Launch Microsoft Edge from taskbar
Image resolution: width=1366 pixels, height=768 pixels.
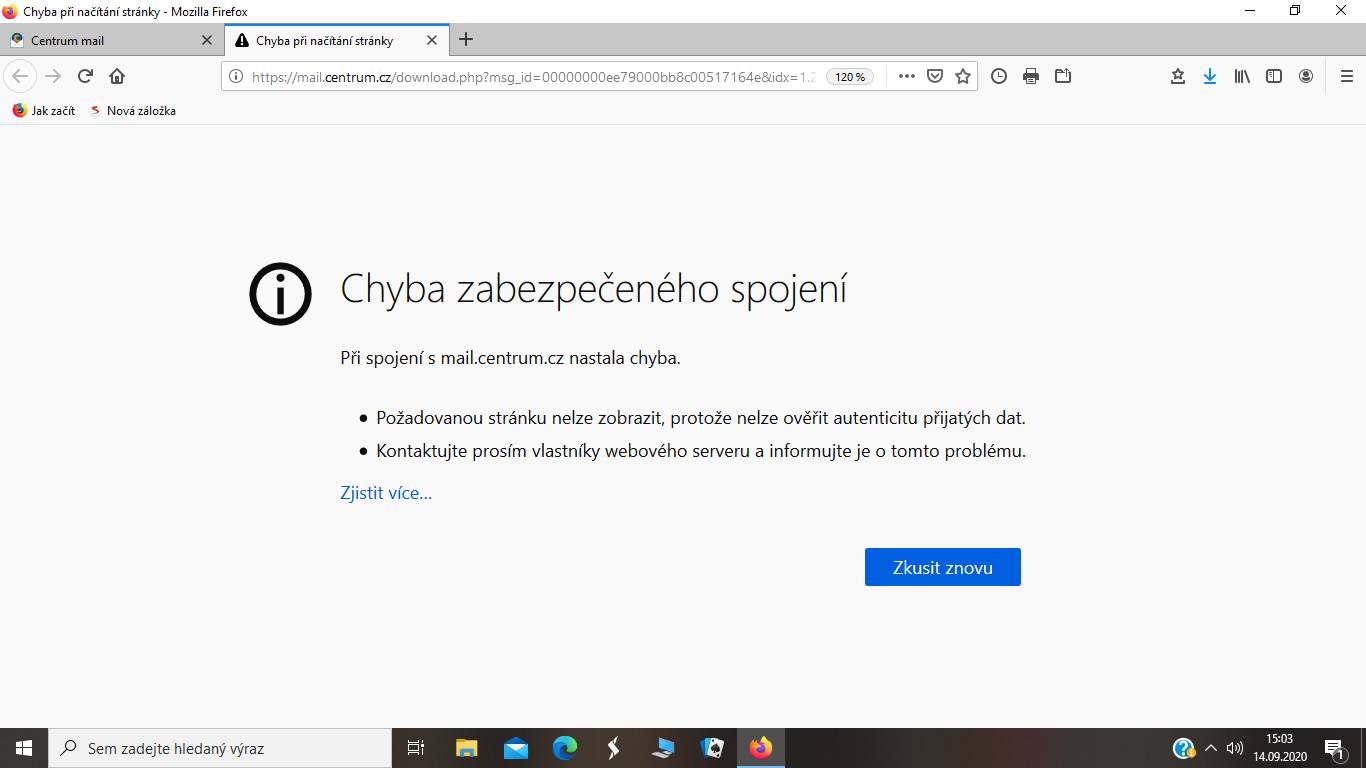(x=565, y=748)
